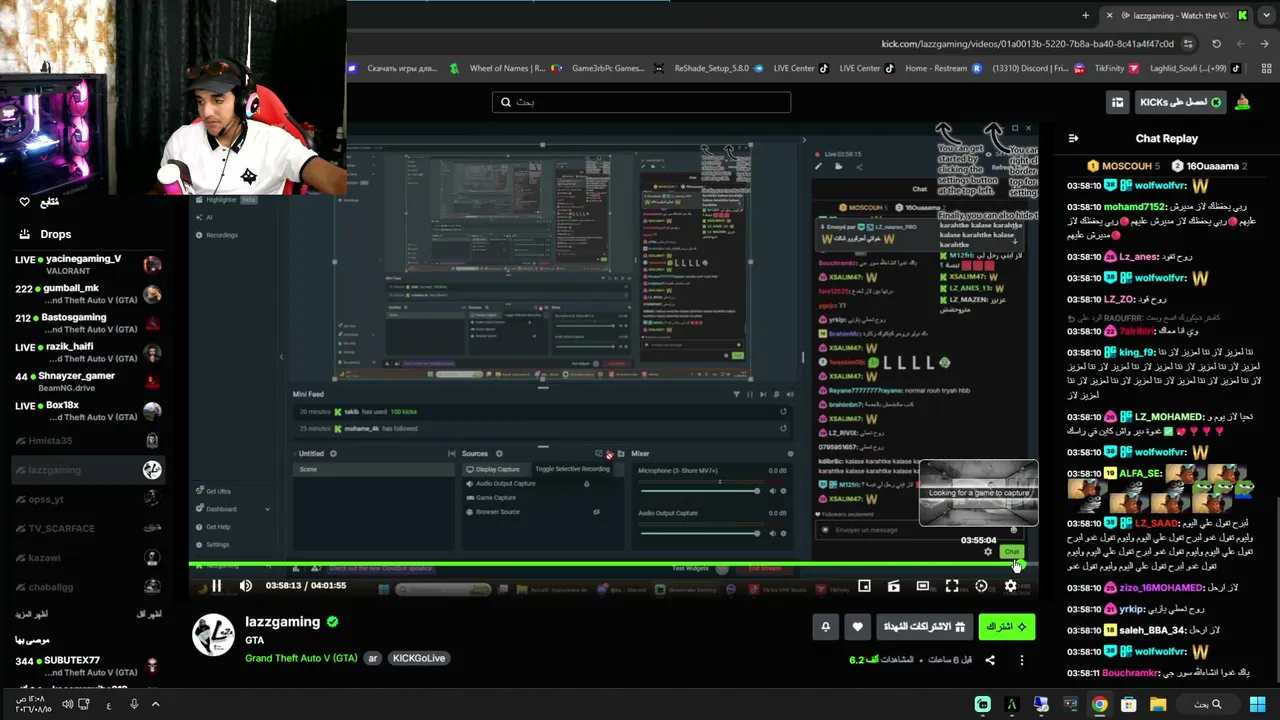
Task: Open king_f9 profile in chat replay
Action: pos(1136,352)
